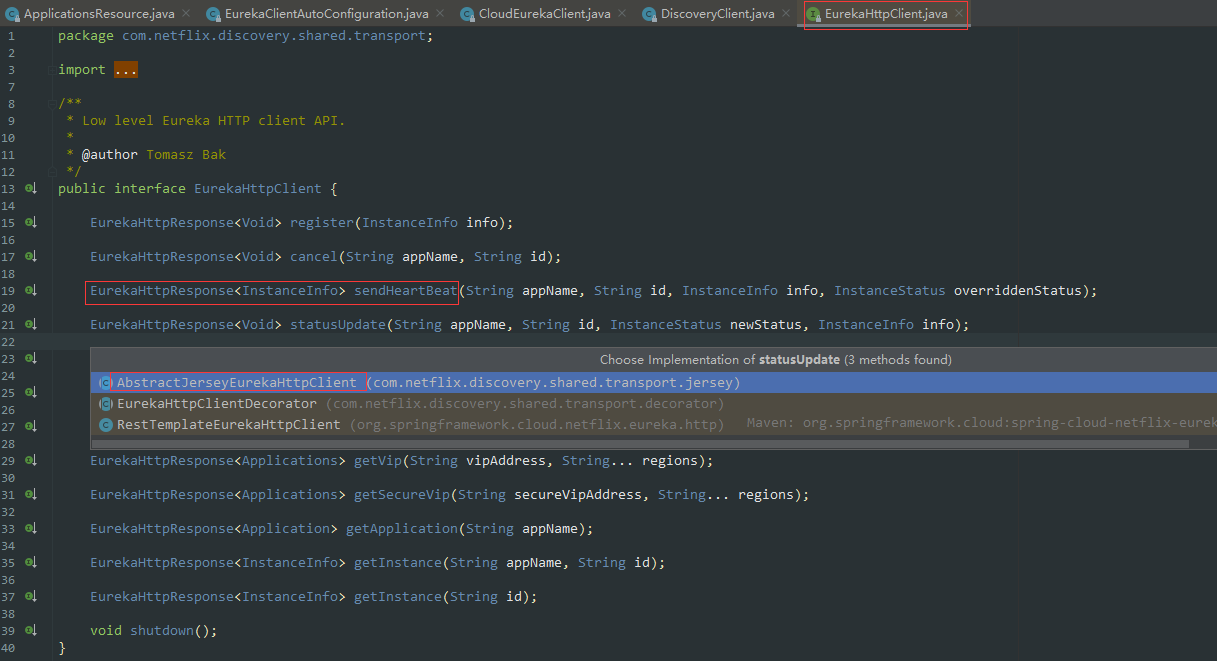This screenshot has width=1217, height=661.
Task: Close EurekaClientAutoConfiguration.java tab
Action: click(x=439, y=14)
